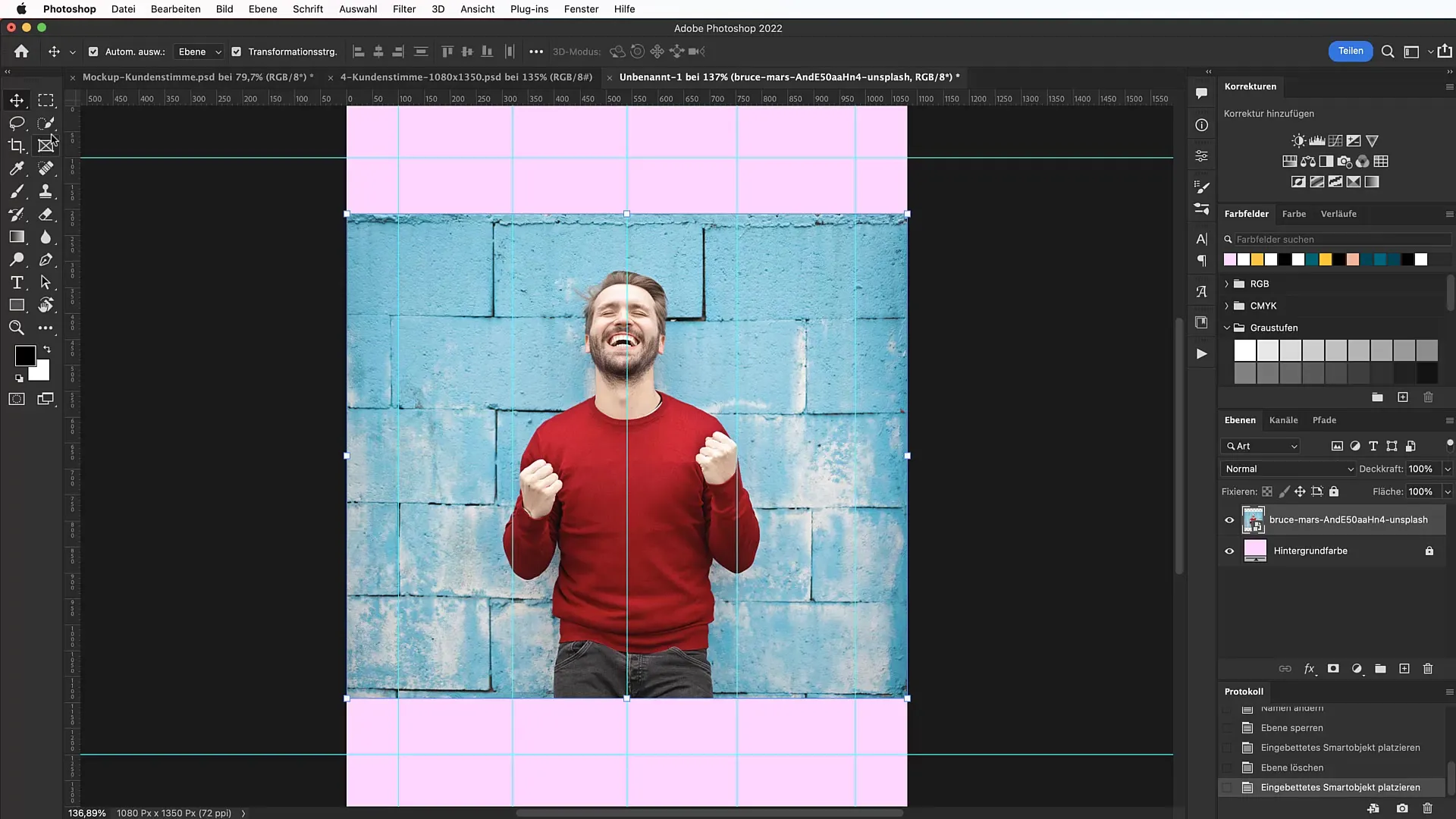Open the Bild menu
Viewport: 1456px width, 819px height.
pyautogui.click(x=224, y=9)
